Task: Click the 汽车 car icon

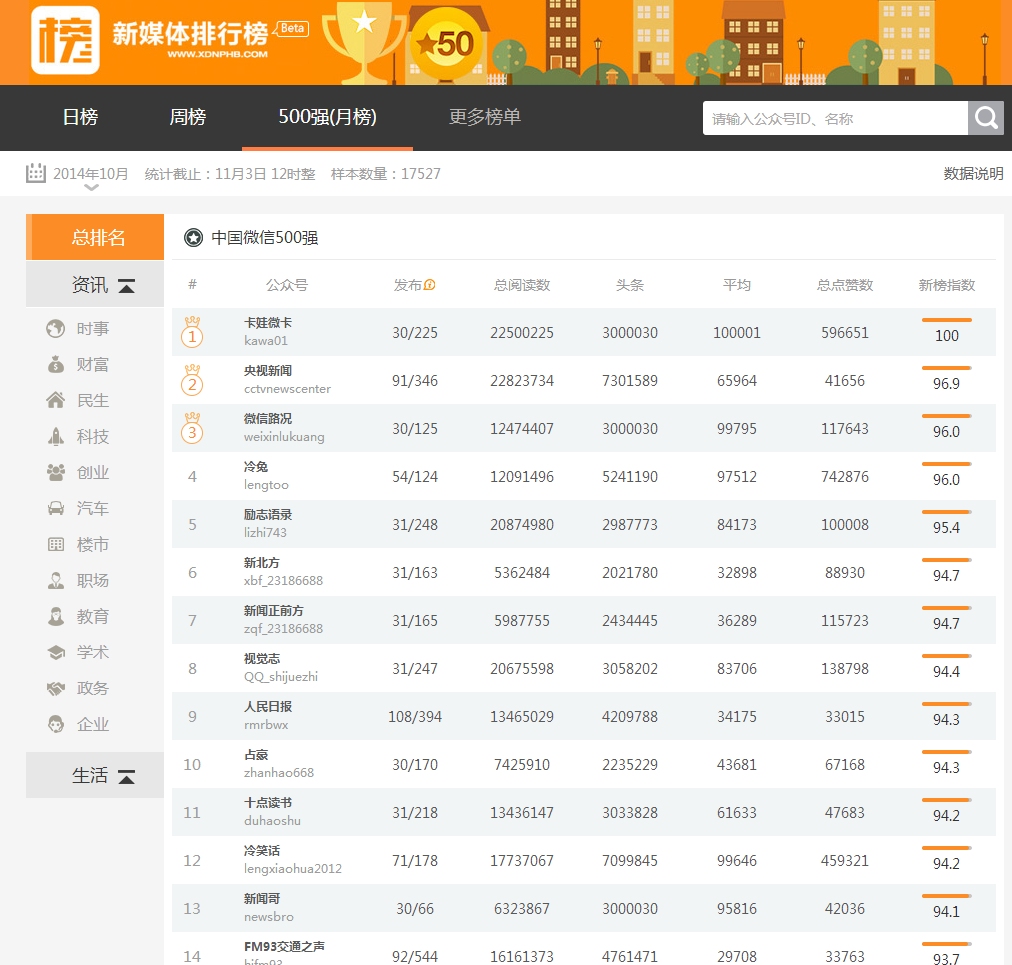Action: tap(56, 508)
